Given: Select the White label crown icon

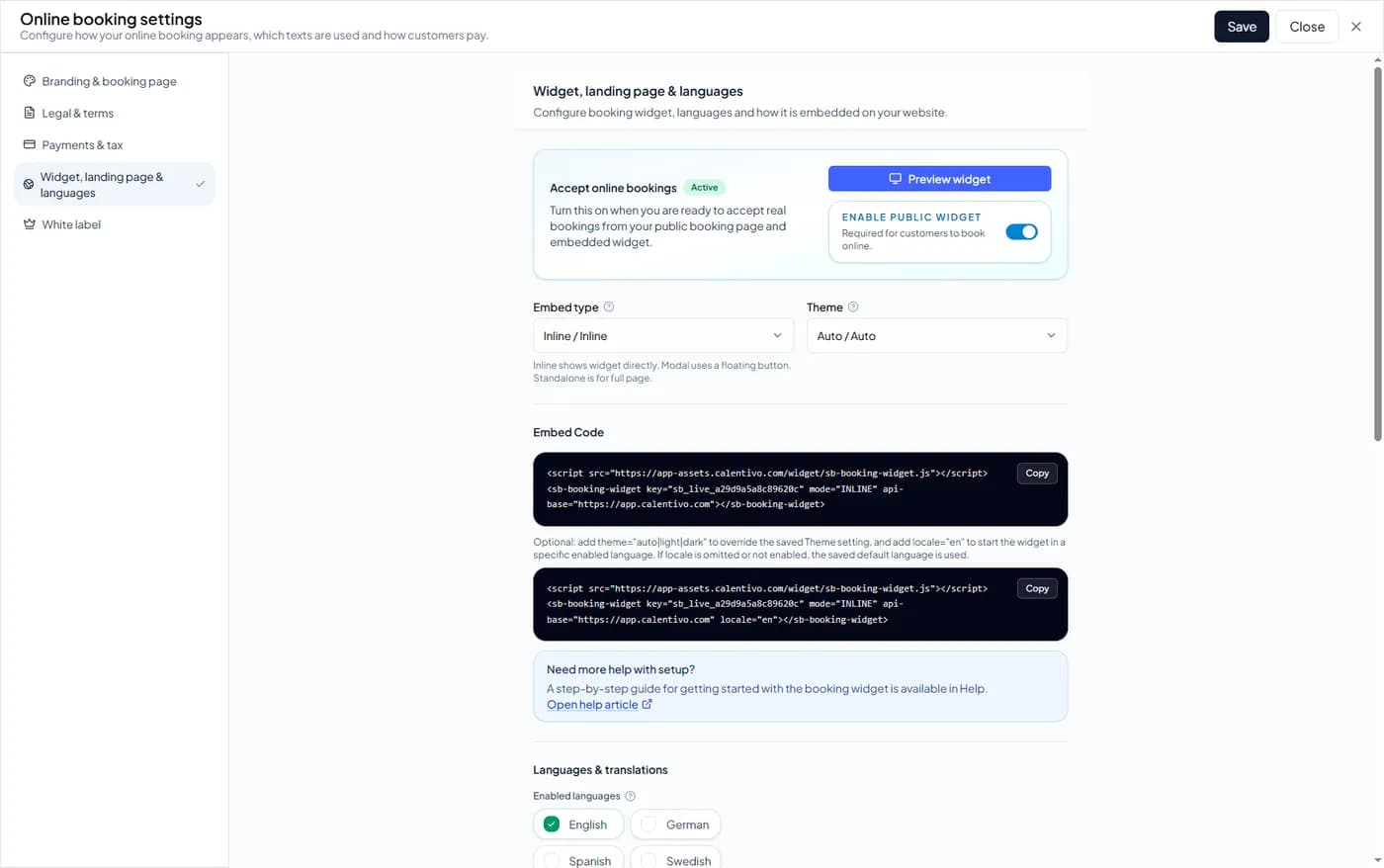Looking at the screenshot, I should pyautogui.click(x=30, y=224).
